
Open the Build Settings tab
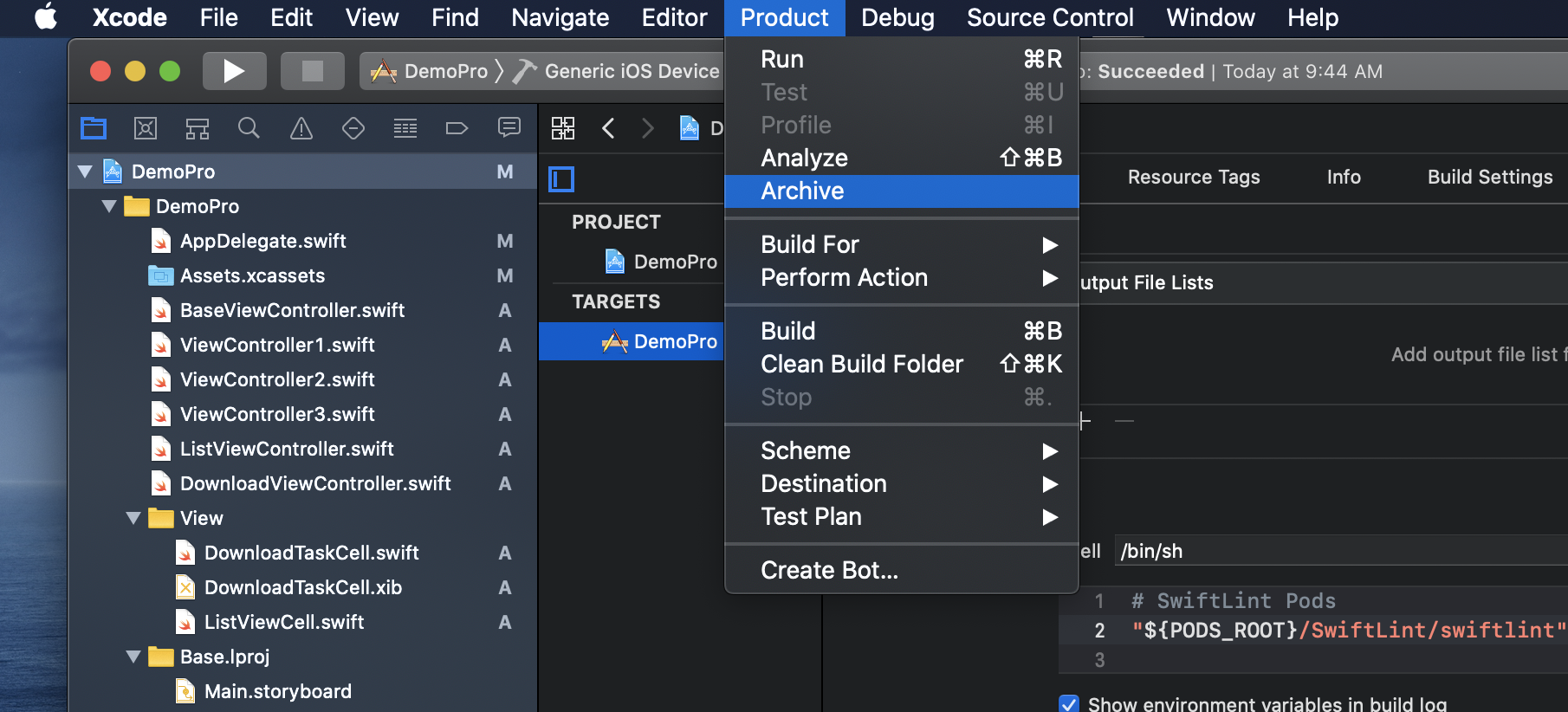pos(1489,177)
